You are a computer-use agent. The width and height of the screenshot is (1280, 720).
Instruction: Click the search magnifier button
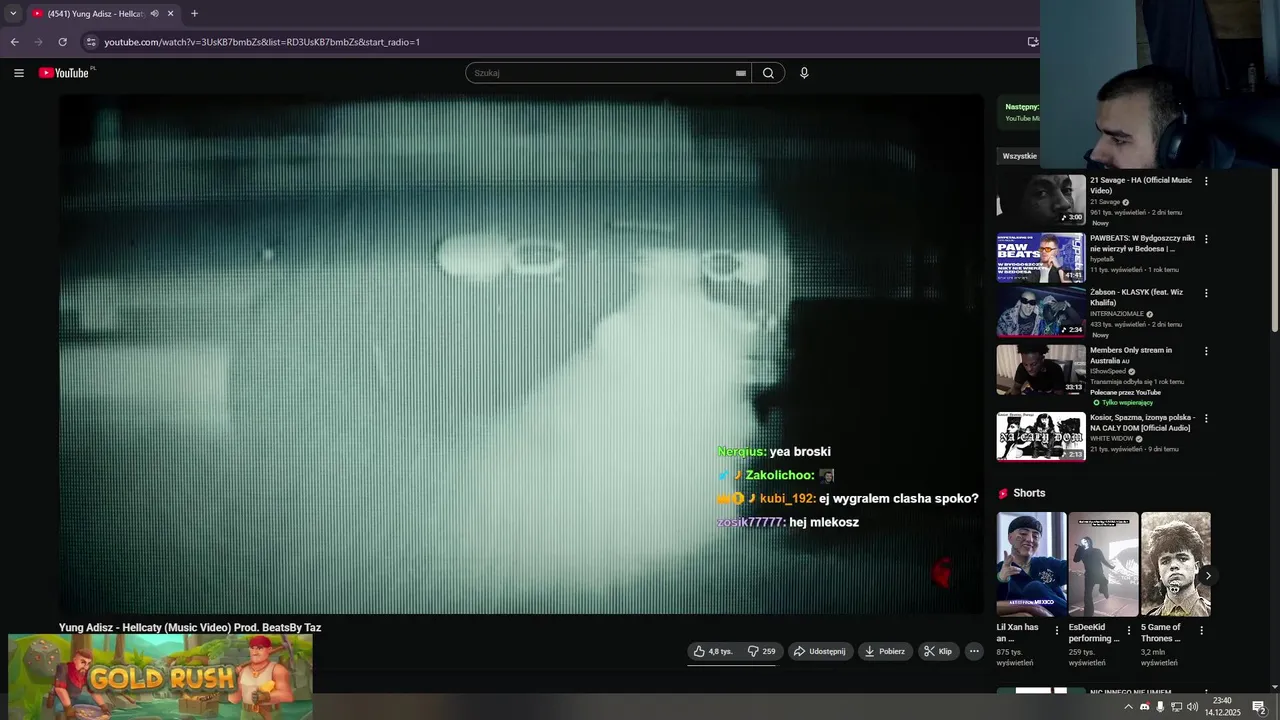click(768, 73)
